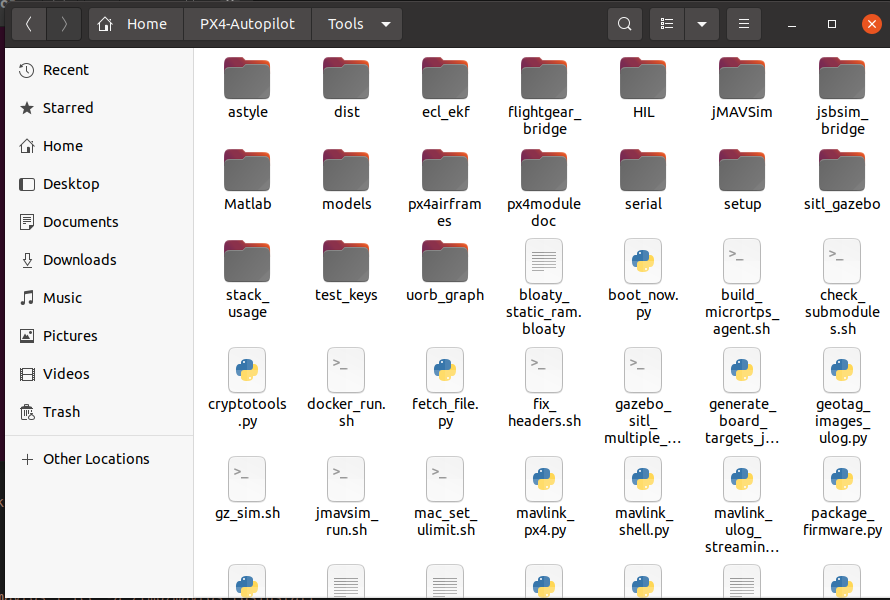
Task: Toggle the search bar
Action: 624,23
